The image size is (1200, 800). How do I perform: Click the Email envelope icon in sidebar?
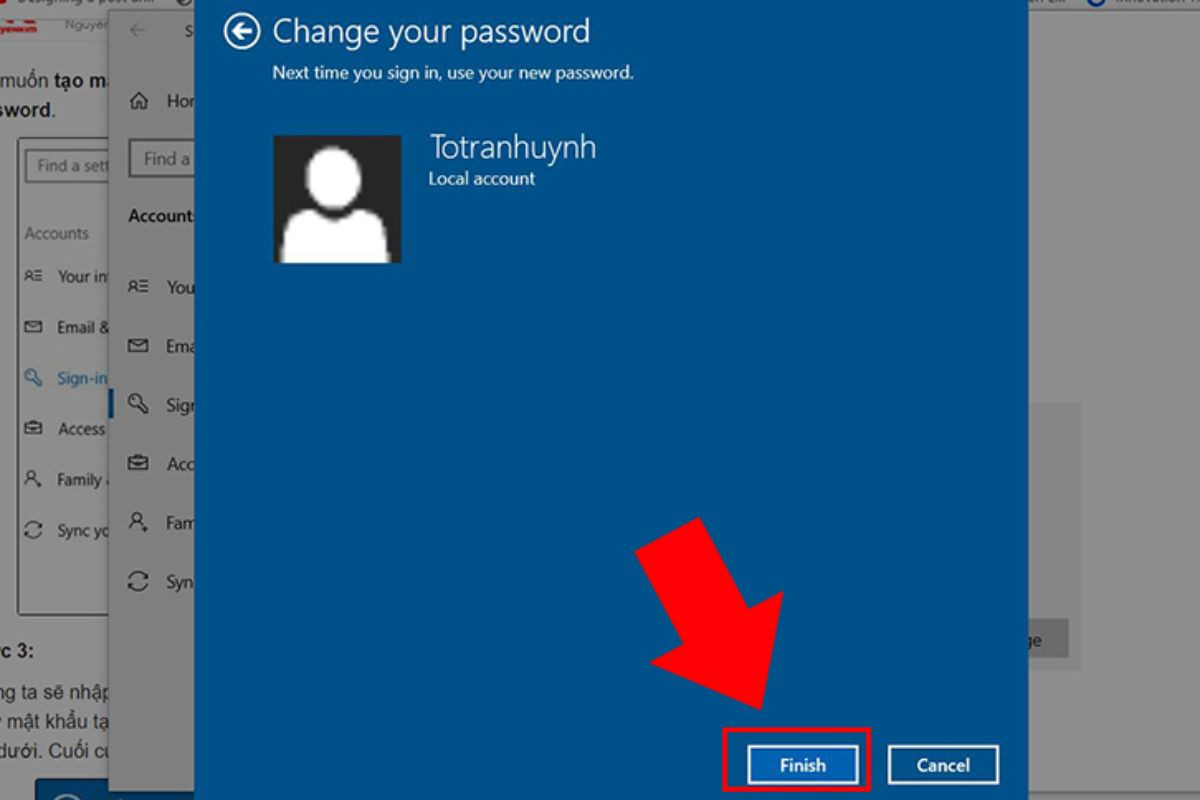[138, 346]
